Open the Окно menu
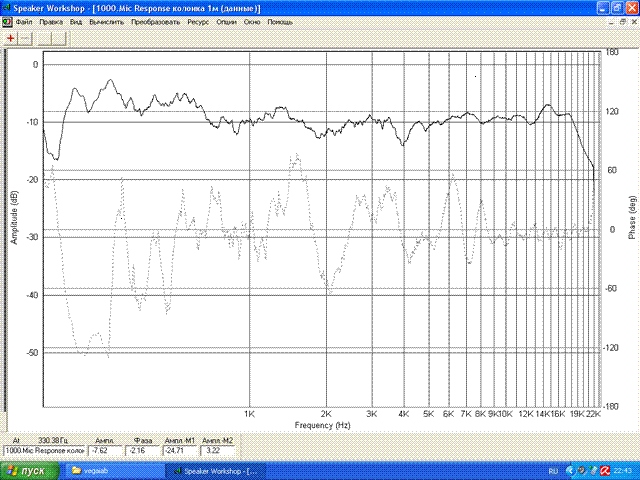This screenshot has height=480, width=640. tap(252, 22)
